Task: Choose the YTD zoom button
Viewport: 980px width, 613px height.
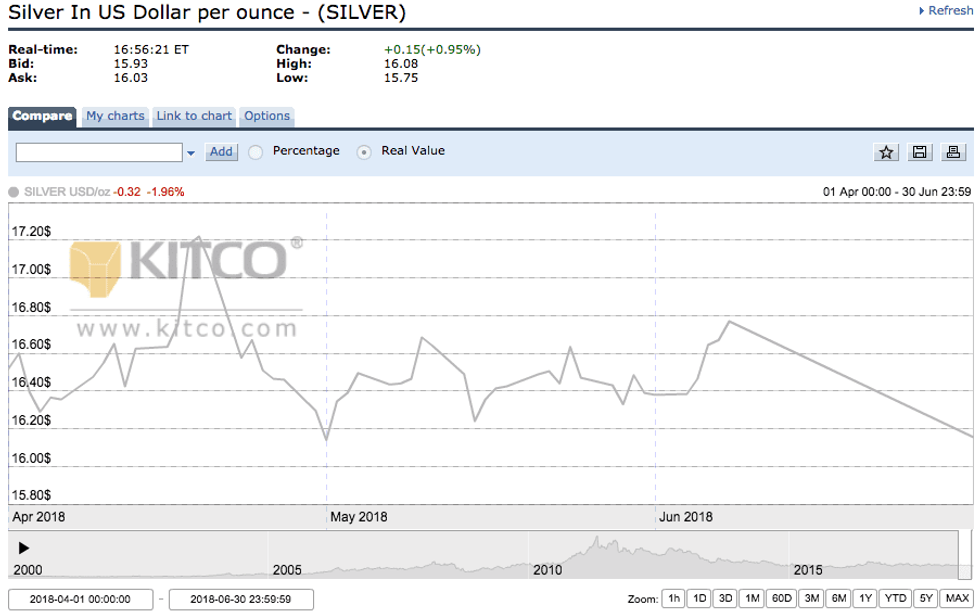Action: tap(895, 598)
